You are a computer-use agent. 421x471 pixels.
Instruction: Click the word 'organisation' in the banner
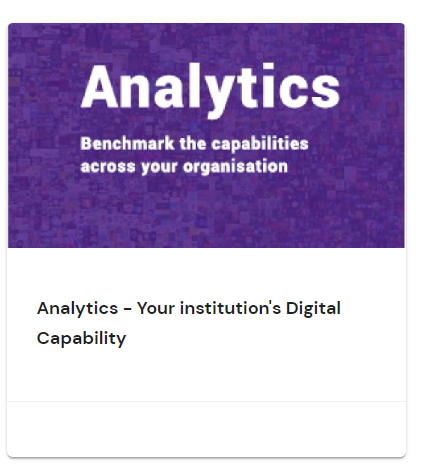point(235,167)
